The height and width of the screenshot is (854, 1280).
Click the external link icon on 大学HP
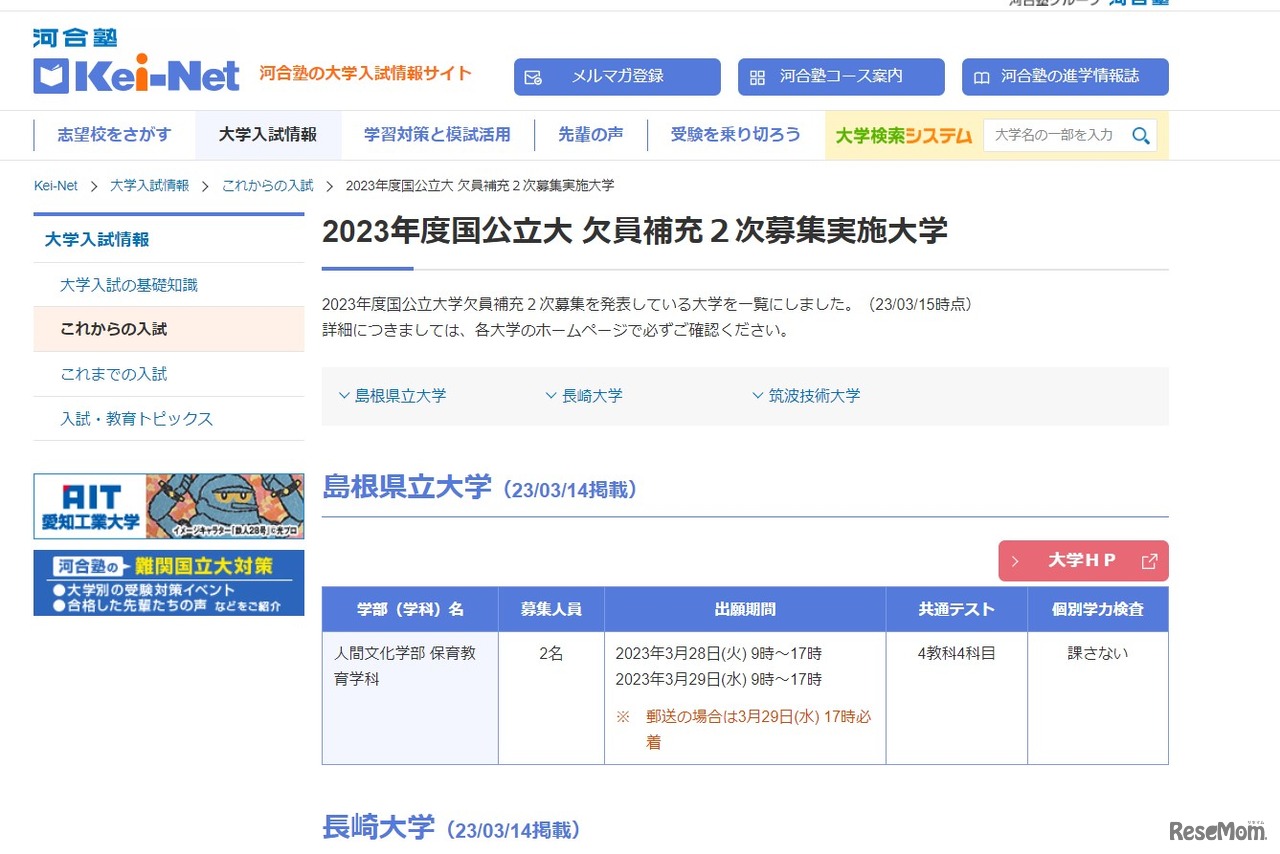[1149, 561]
